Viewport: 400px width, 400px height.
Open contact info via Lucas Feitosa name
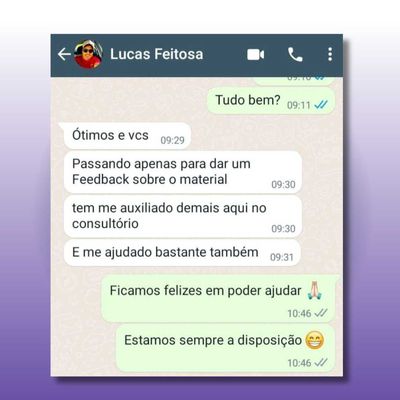coord(157,54)
